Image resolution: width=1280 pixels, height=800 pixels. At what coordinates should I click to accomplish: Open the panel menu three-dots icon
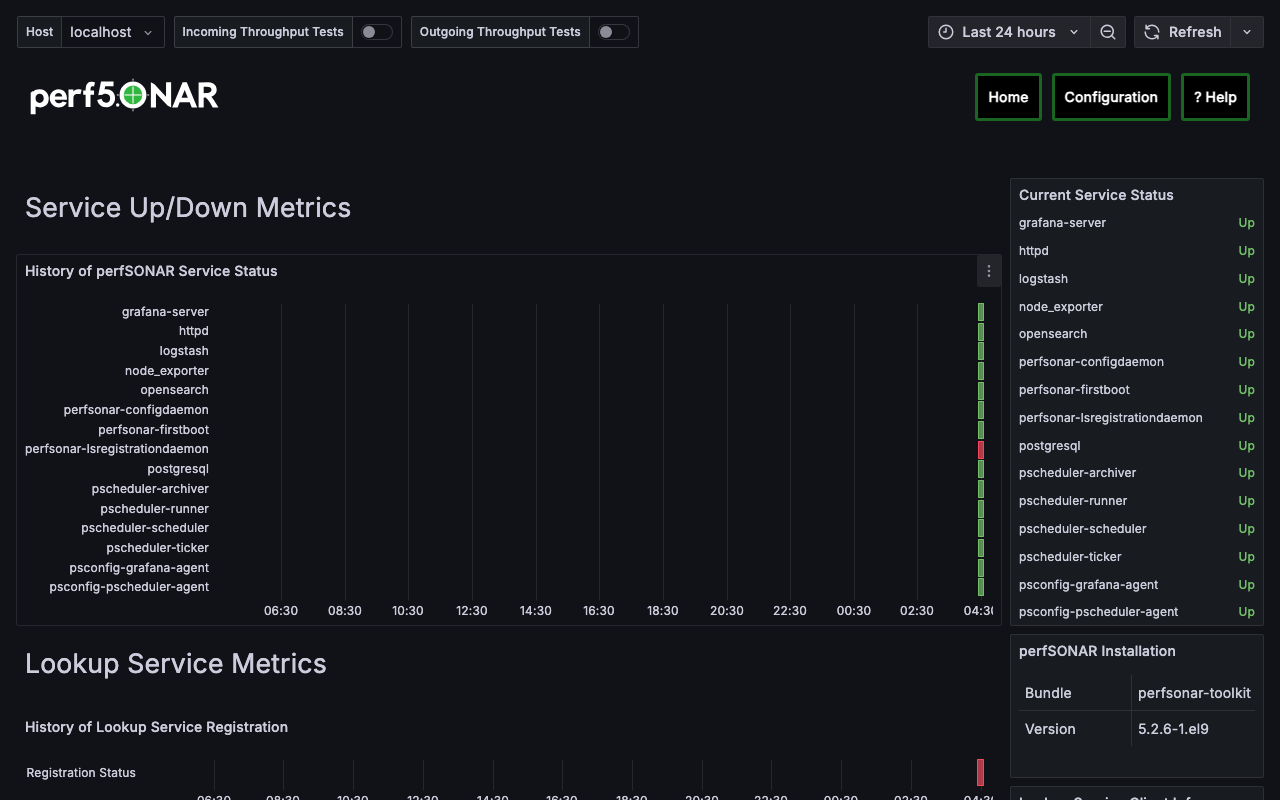pos(989,271)
